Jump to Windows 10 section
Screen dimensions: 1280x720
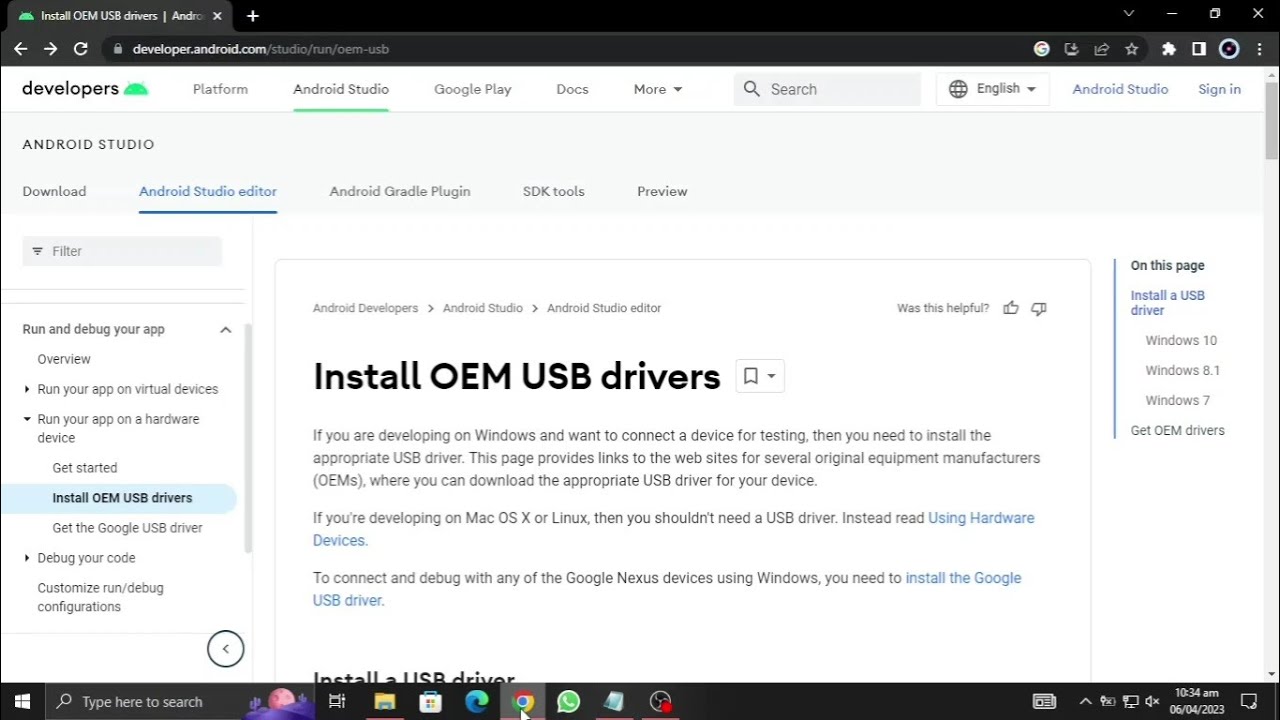click(x=1181, y=340)
